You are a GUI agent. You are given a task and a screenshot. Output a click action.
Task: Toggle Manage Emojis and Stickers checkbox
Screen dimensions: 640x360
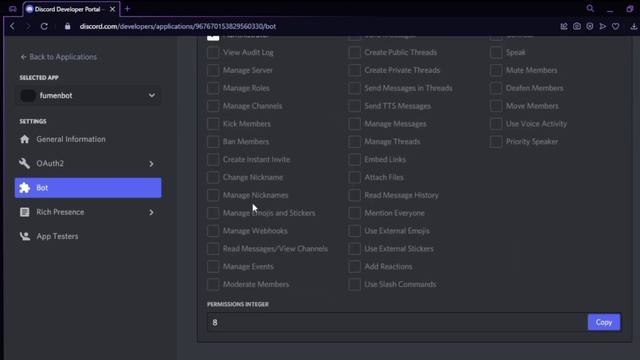point(213,213)
